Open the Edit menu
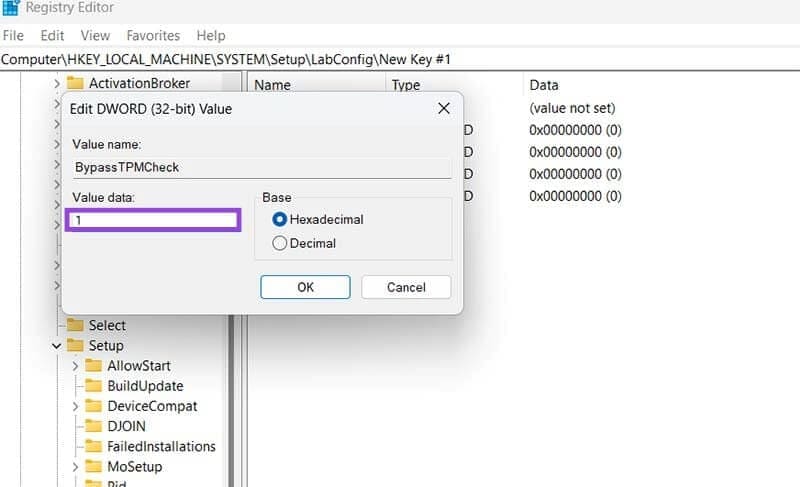The image size is (800, 487). click(x=52, y=35)
